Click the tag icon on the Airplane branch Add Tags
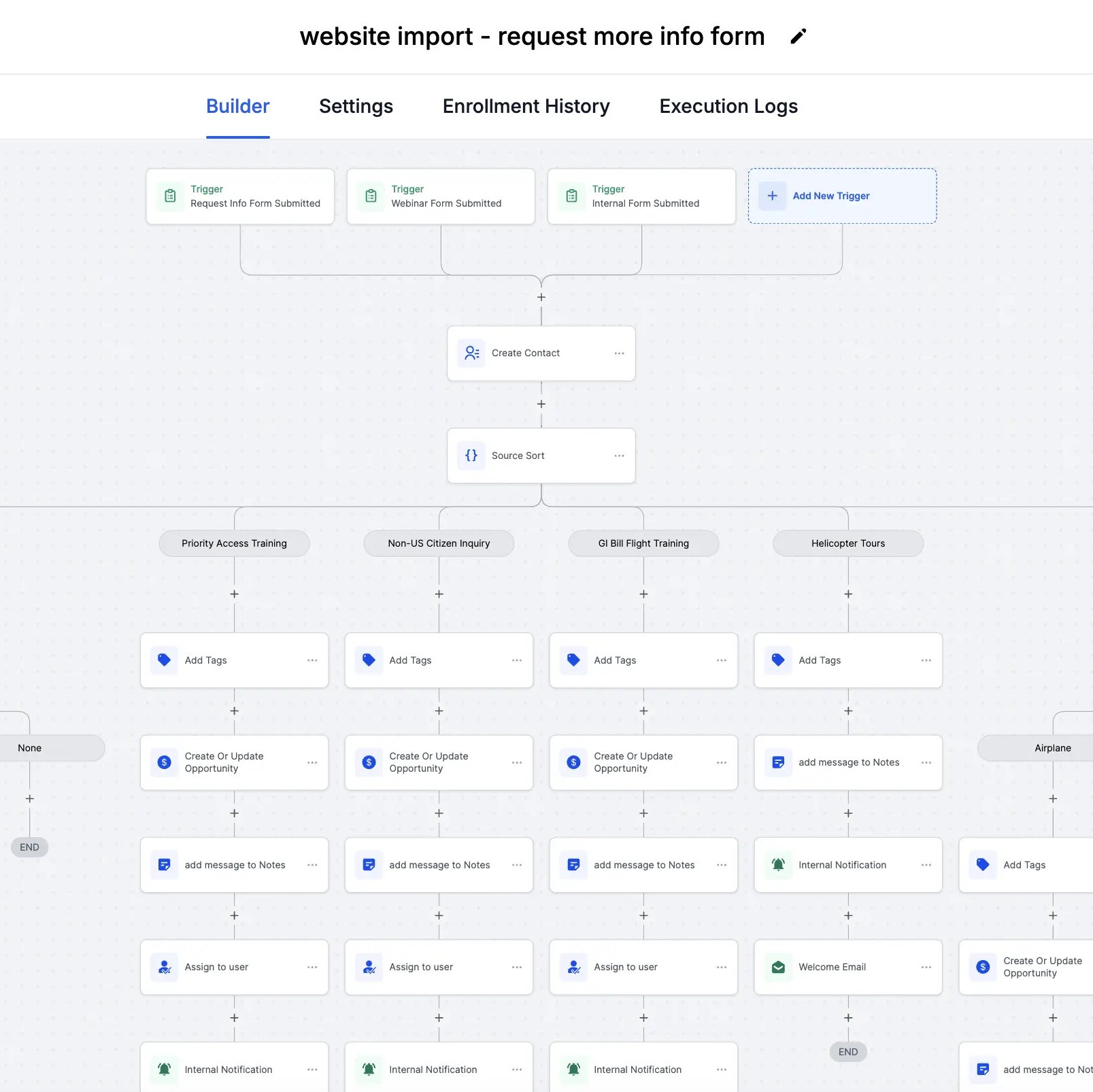Image resolution: width=1093 pixels, height=1092 pixels. (x=983, y=865)
